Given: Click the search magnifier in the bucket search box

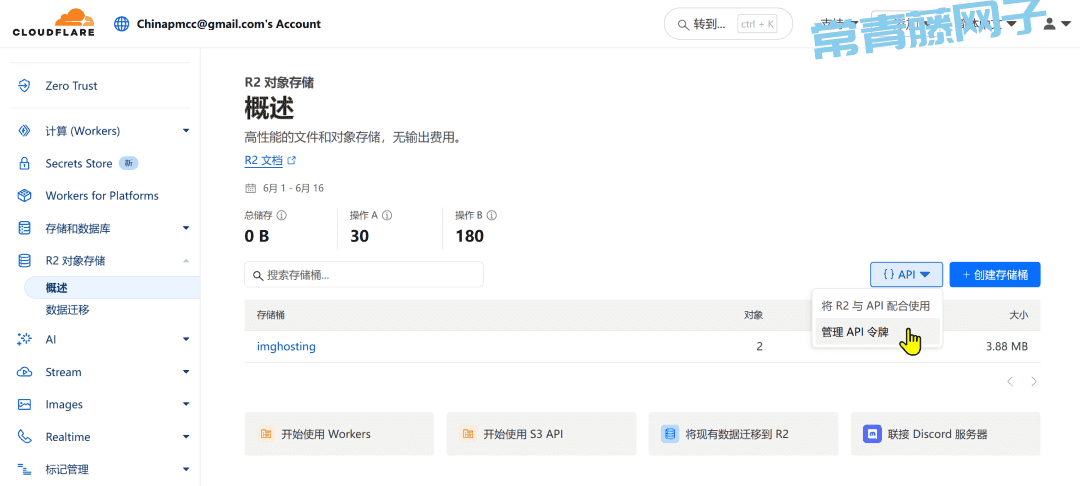Looking at the screenshot, I should coord(258,275).
